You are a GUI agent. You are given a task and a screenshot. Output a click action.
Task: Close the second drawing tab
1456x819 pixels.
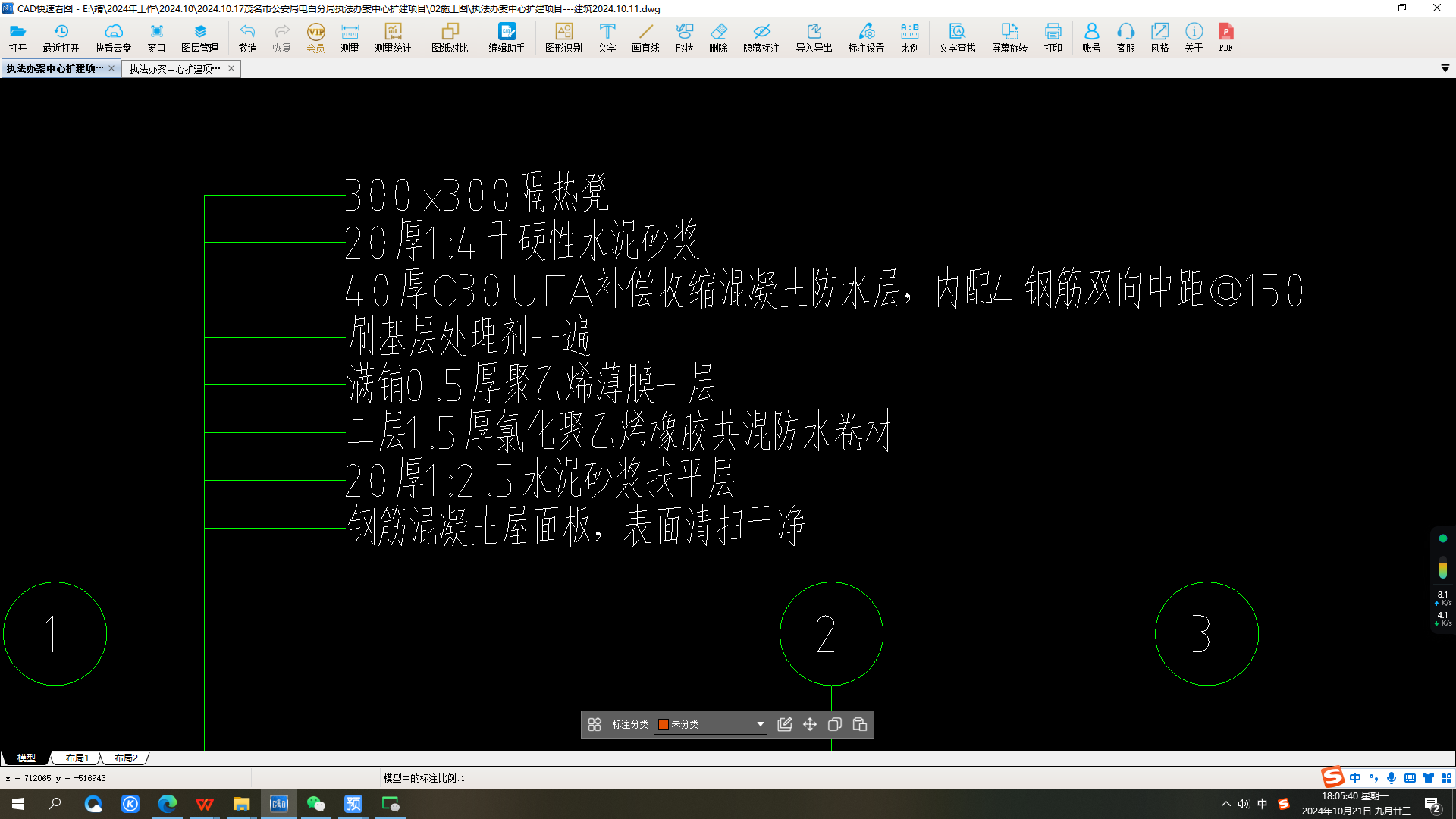click(231, 68)
